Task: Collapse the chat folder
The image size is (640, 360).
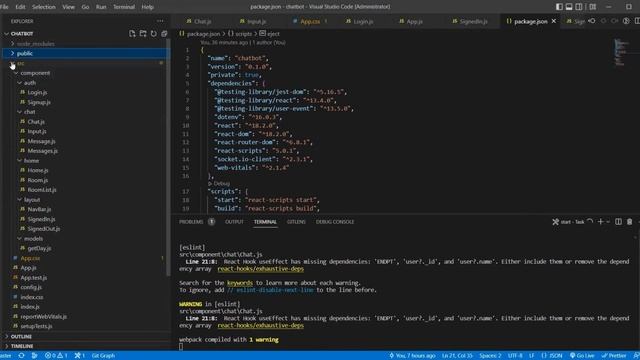Action: point(86,112)
